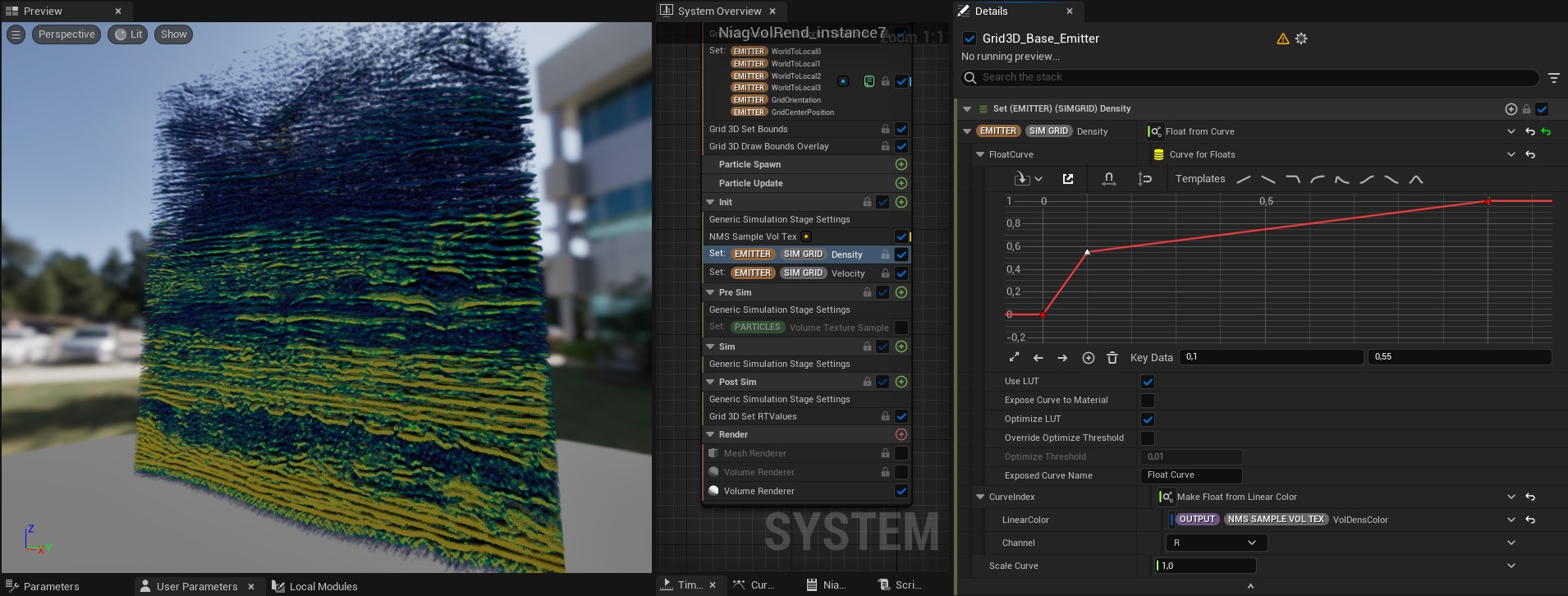This screenshot has width=1568, height=596.
Task: Add module to Particle Update group
Action: pyautogui.click(x=901, y=184)
